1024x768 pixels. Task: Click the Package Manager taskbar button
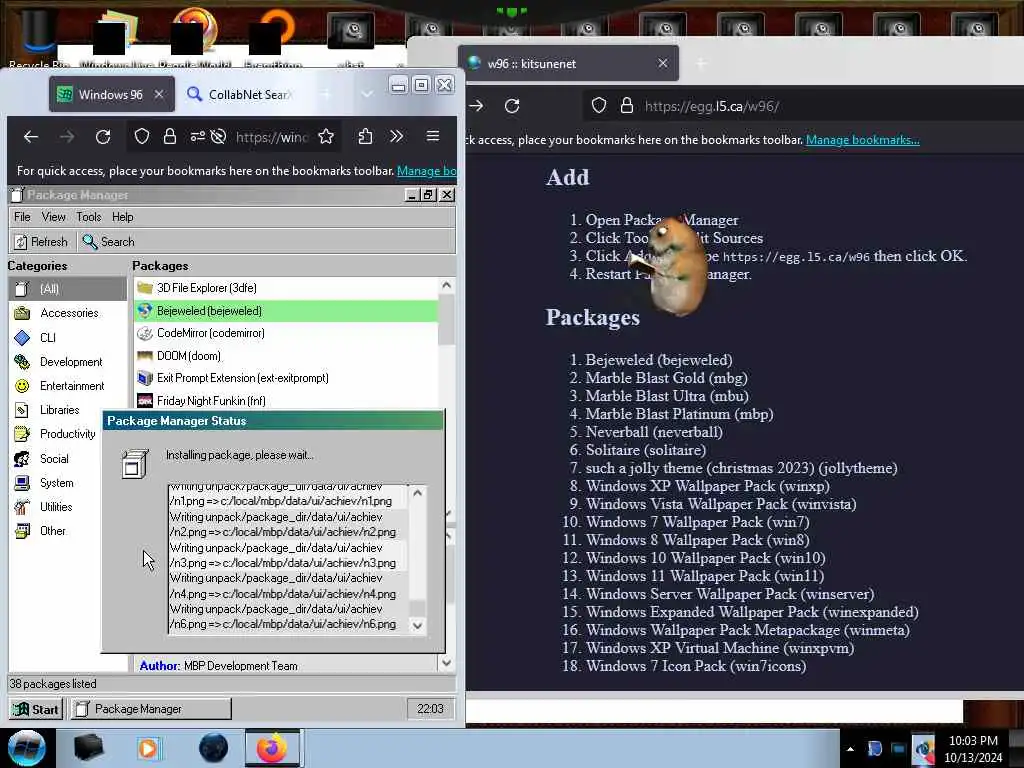[151, 709]
